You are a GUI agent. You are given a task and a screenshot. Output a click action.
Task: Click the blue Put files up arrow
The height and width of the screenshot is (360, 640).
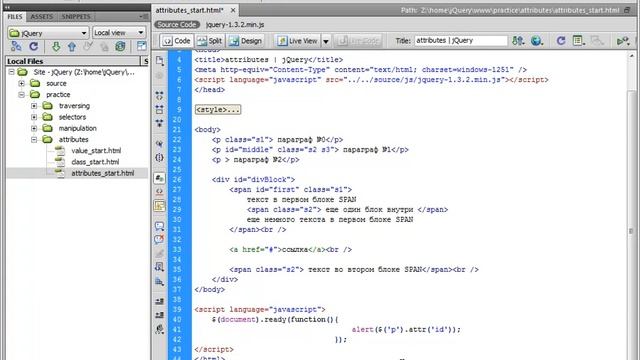72,47
